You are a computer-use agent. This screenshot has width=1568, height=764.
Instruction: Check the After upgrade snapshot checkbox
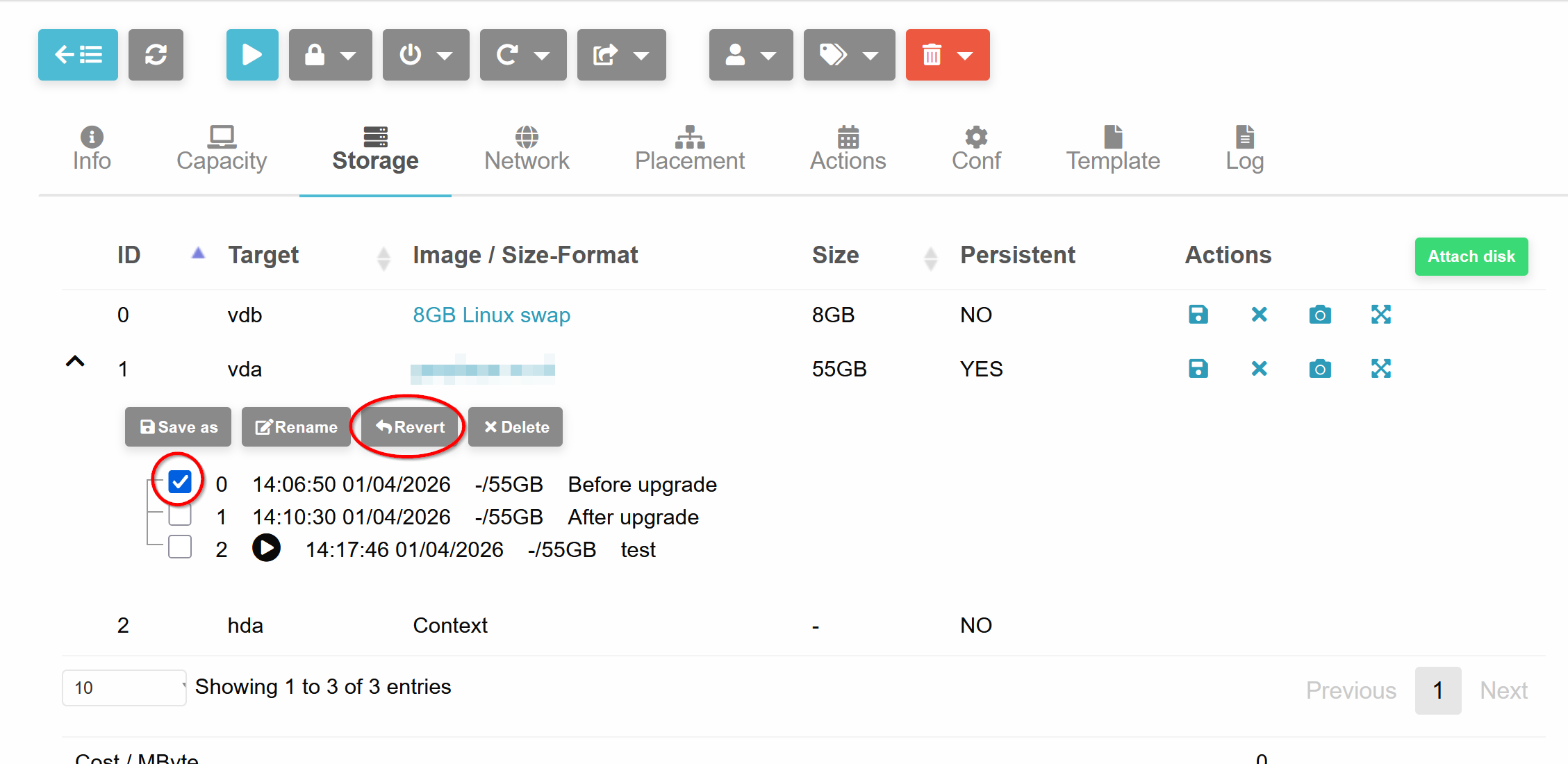(x=180, y=515)
